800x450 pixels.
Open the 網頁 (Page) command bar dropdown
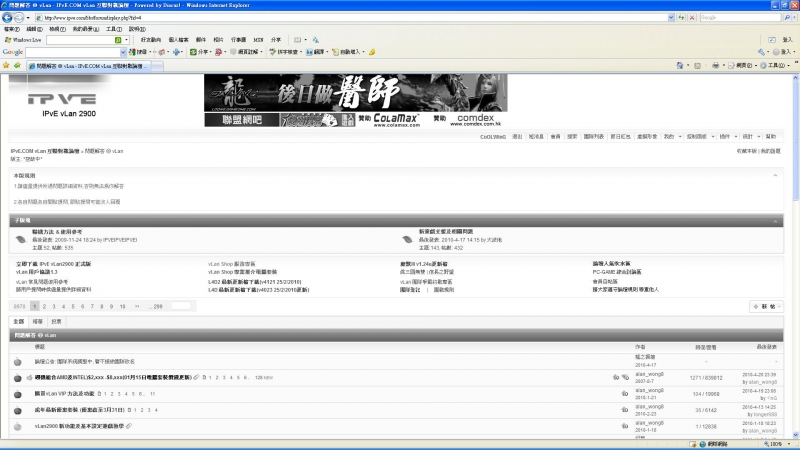(x=741, y=65)
